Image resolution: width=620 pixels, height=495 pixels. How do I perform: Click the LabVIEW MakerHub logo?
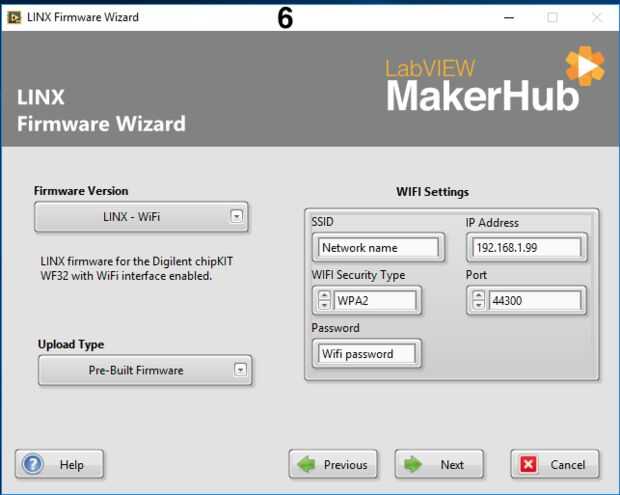pos(495,80)
